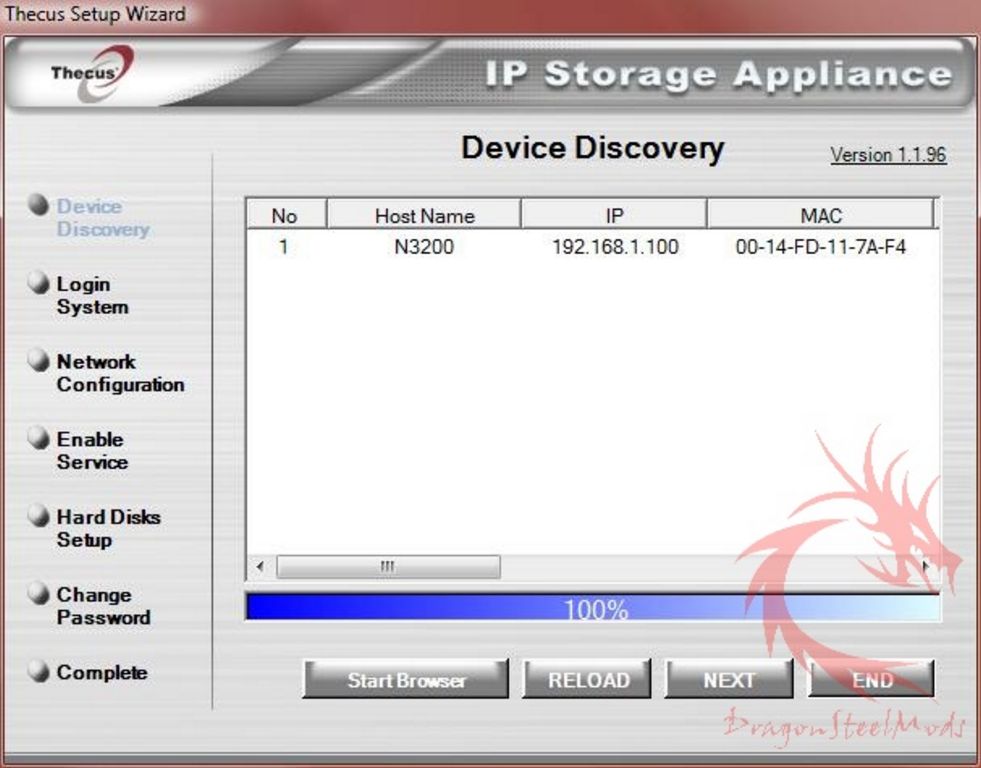The height and width of the screenshot is (768, 981).
Task: Go to Network Configuration step label
Action: [x=120, y=373]
